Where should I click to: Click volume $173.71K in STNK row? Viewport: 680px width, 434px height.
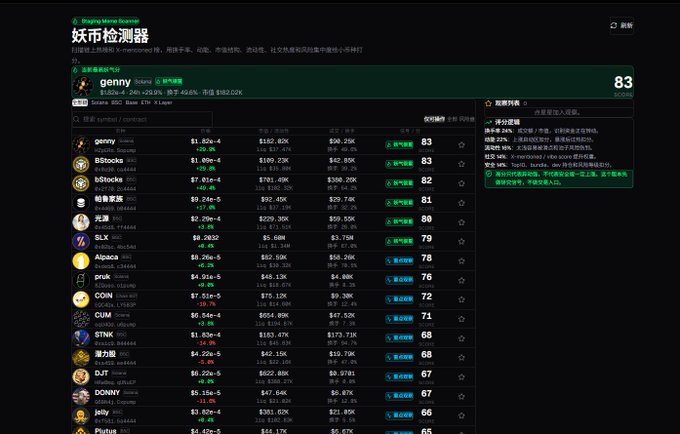tap(342, 335)
